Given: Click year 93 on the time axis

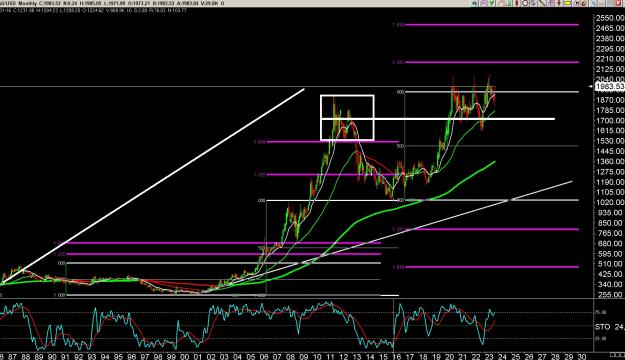Looking at the screenshot, I should click(92, 356).
